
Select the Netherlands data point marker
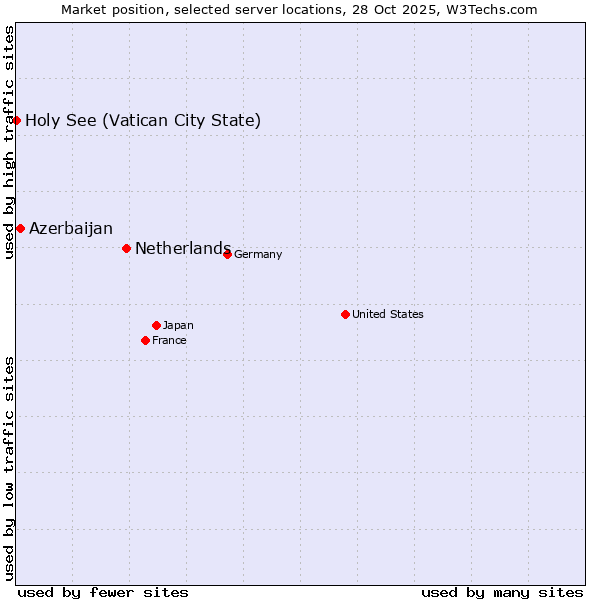coord(126,248)
